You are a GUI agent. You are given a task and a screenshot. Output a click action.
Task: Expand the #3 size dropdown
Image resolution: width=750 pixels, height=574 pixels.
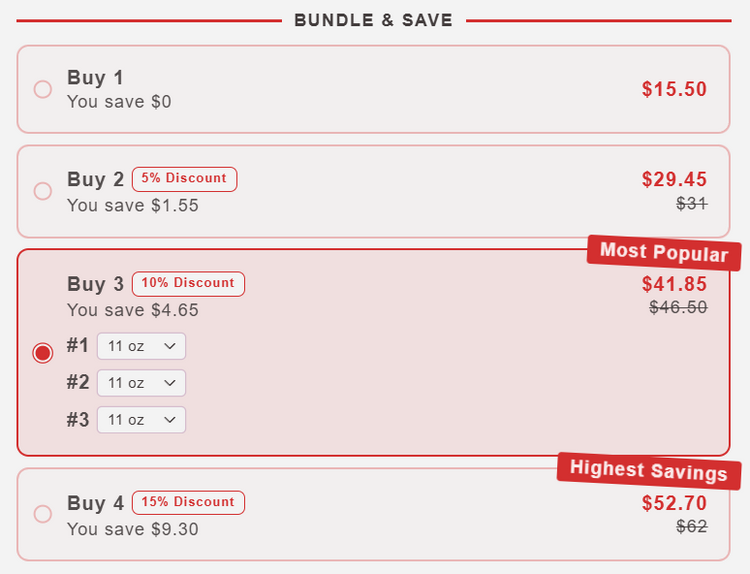[141, 420]
